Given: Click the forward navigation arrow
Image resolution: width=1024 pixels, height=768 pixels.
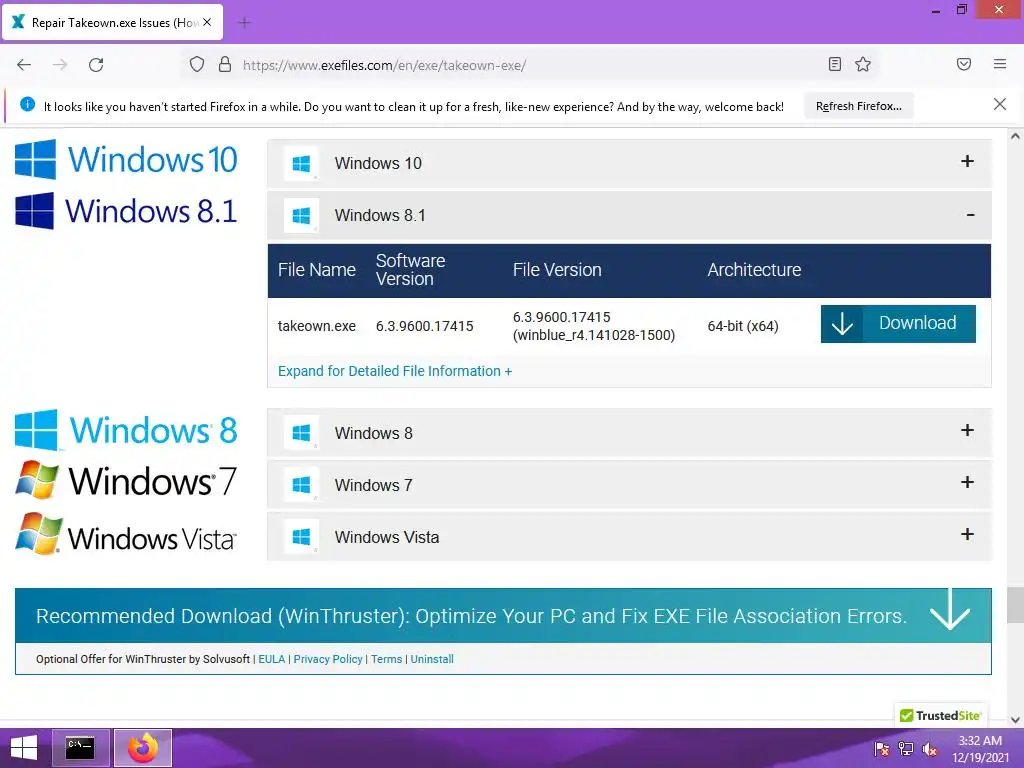Looking at the screenshot, I should pyautogui.click(x=60, y=65).
